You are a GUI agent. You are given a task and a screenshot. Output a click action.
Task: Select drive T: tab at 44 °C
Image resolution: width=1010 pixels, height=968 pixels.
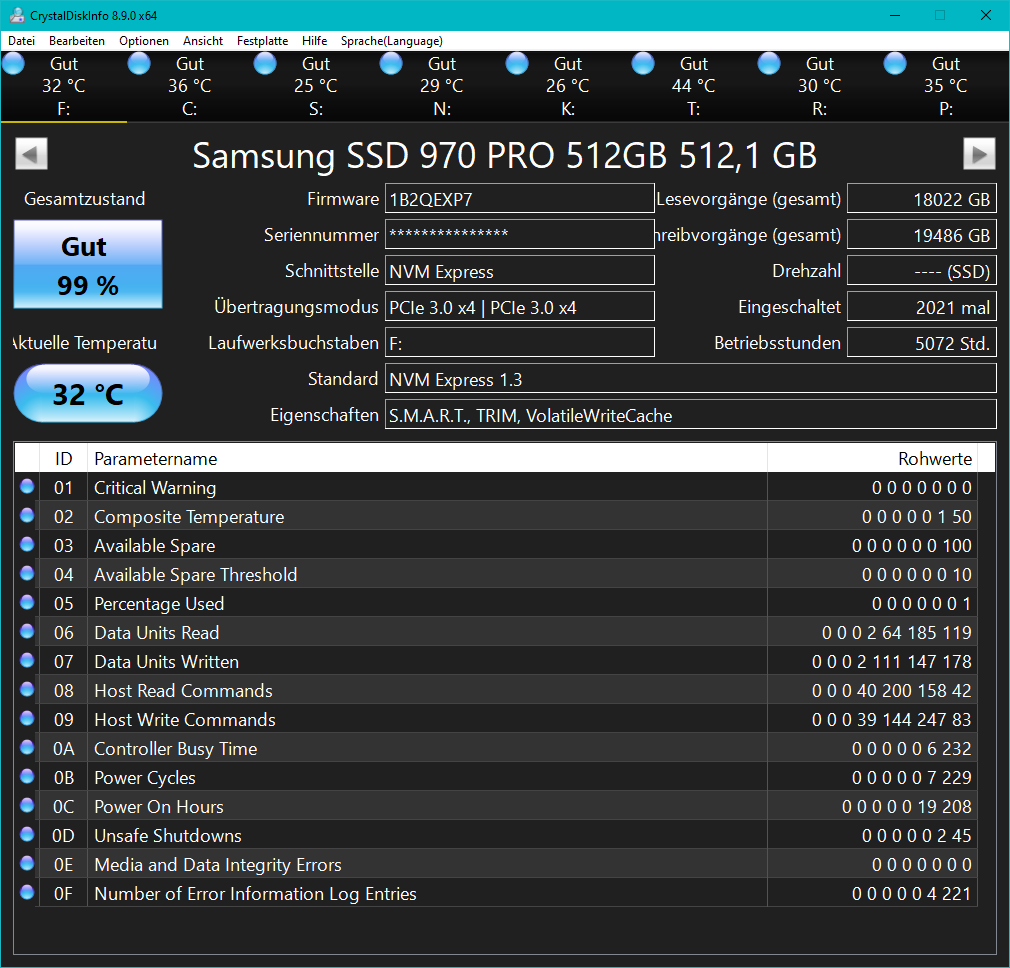(694, 86)
